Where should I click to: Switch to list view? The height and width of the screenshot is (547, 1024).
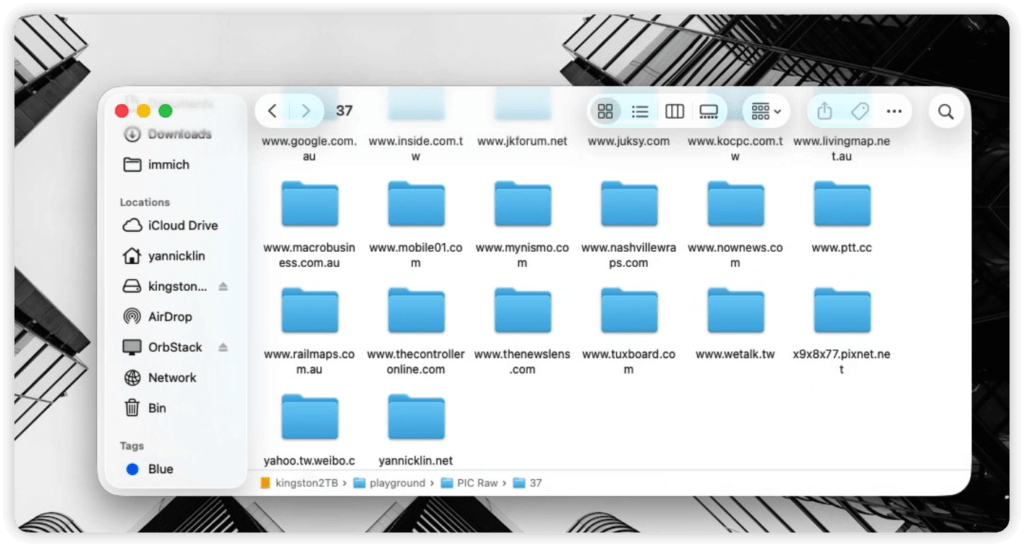[x=640, y=112]
